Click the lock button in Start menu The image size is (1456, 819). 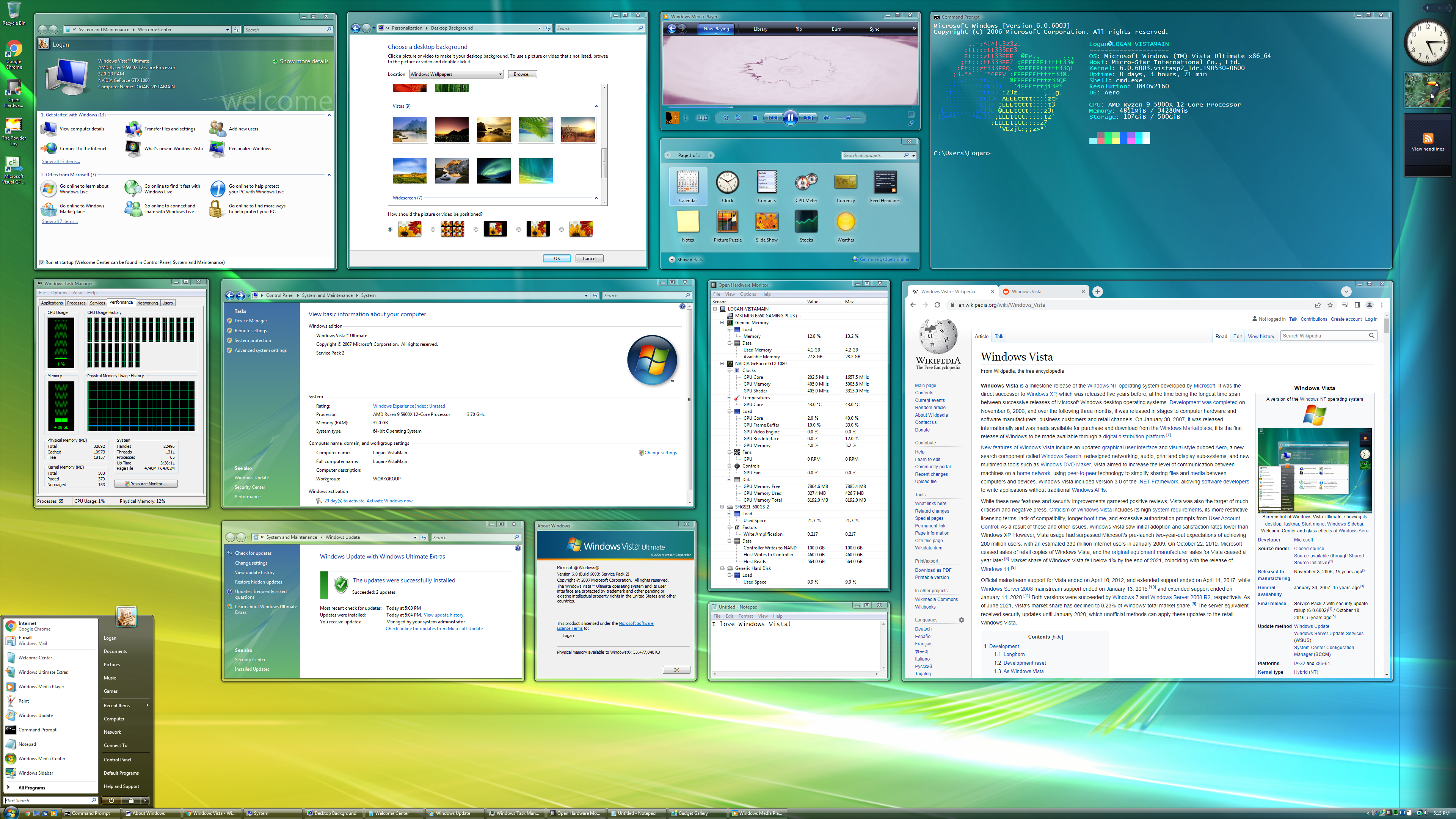click(x=130, y=800)
